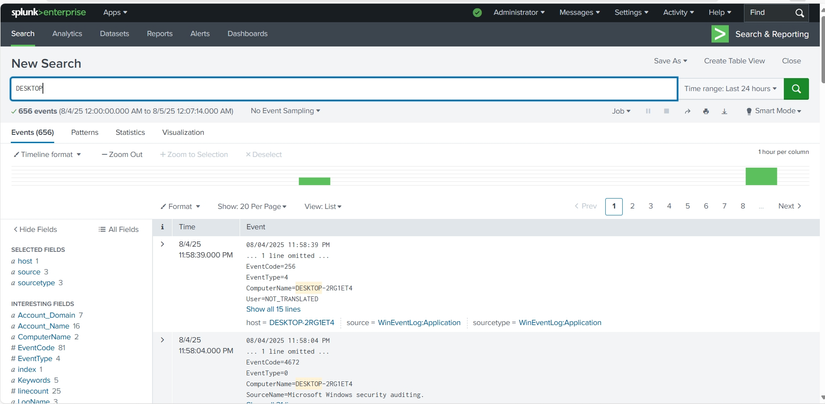The height and width of the screenshot is (404, 825).
Task: Export results with download icon
Action: pos(725,111)
